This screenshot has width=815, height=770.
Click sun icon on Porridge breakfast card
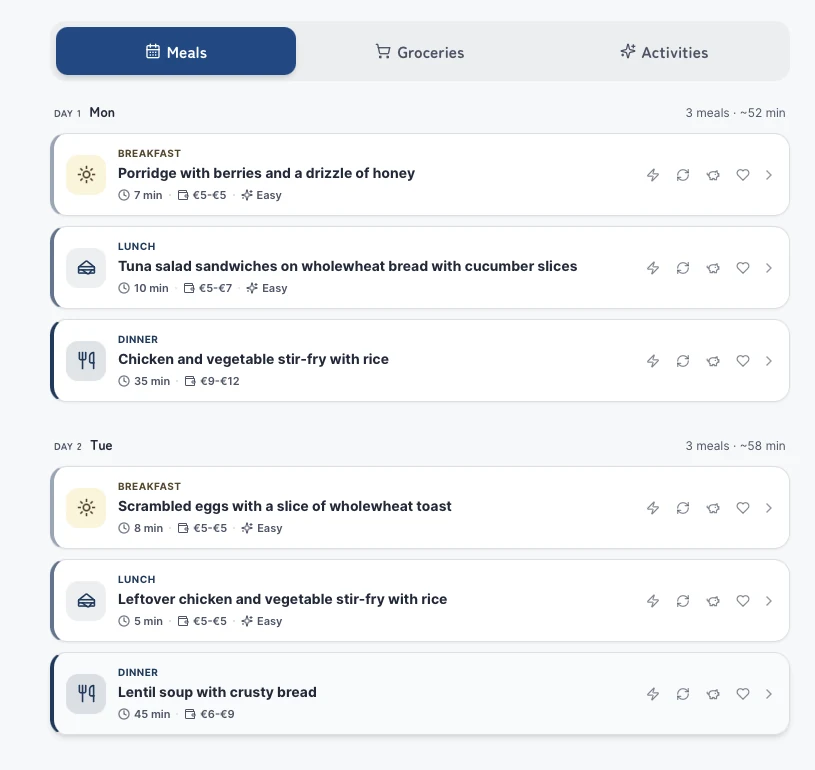coord(86,175)
